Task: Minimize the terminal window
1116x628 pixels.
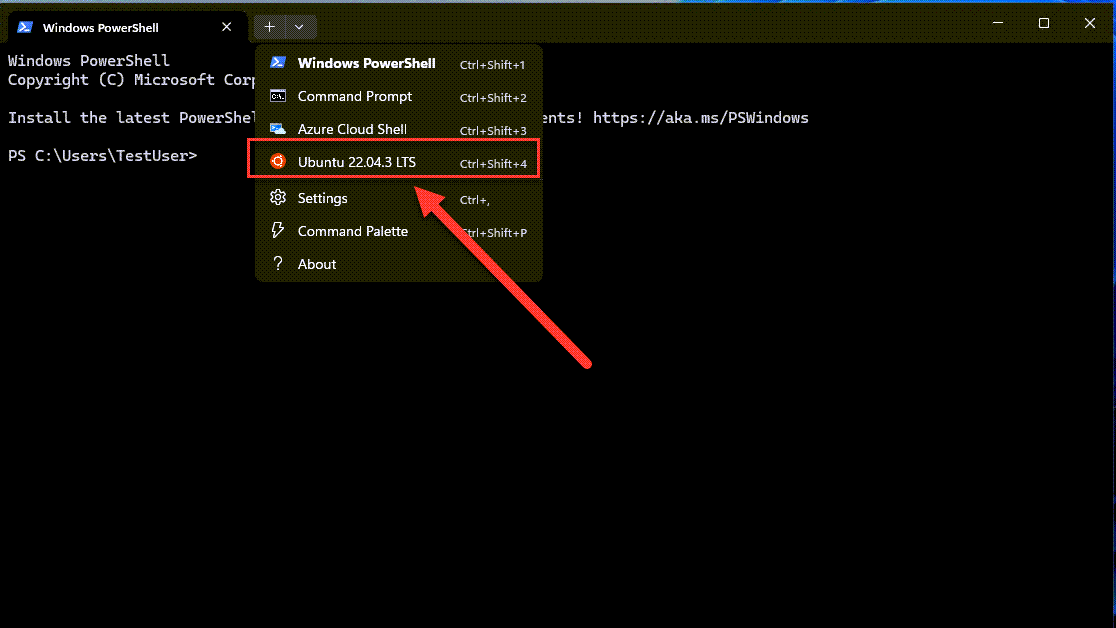Action: [x=998, y=23]
